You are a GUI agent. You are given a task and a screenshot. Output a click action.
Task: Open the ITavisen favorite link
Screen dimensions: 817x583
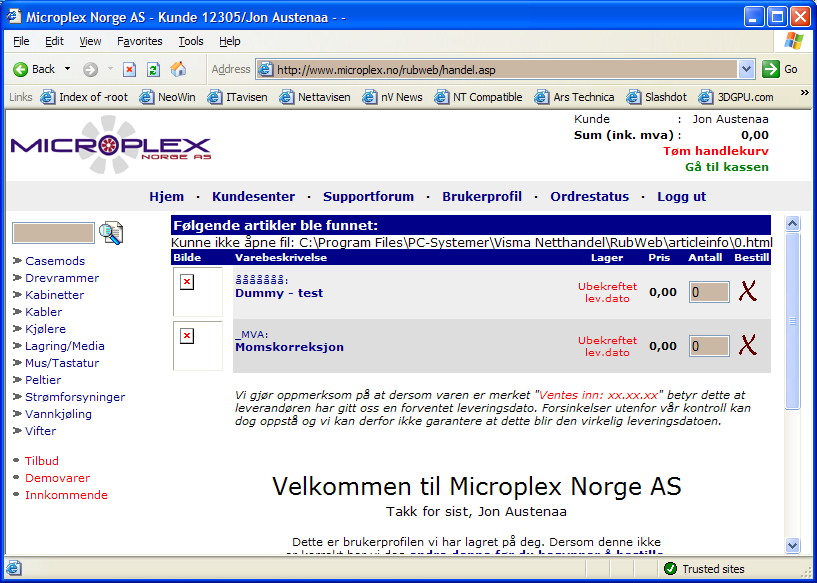point(238,97)
